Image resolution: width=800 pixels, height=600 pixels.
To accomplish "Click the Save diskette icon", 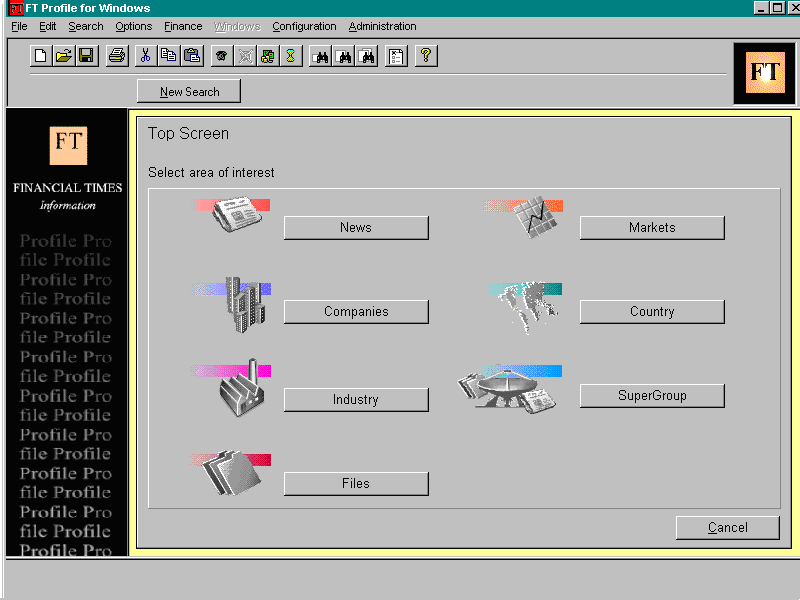I will tap(87, 55).
